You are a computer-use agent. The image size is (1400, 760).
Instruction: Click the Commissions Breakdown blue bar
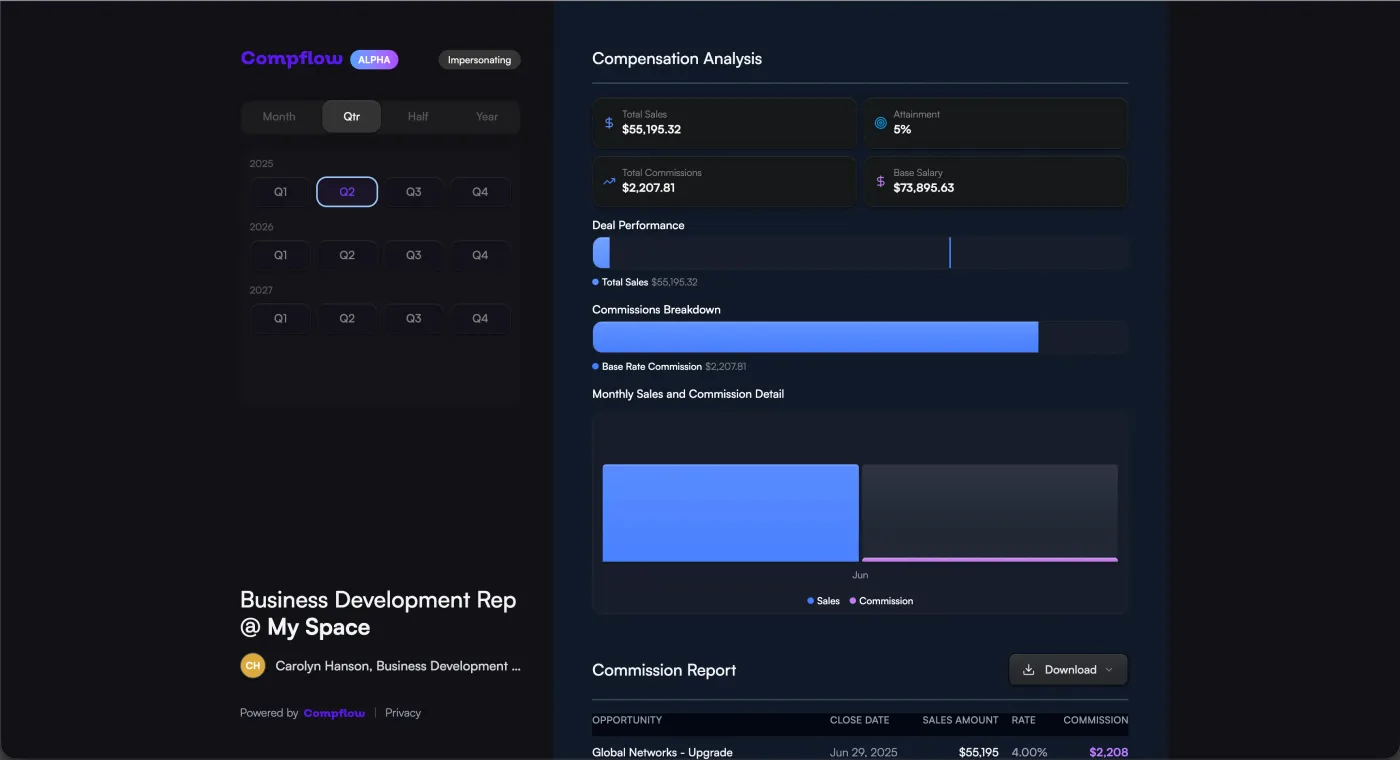815,337
